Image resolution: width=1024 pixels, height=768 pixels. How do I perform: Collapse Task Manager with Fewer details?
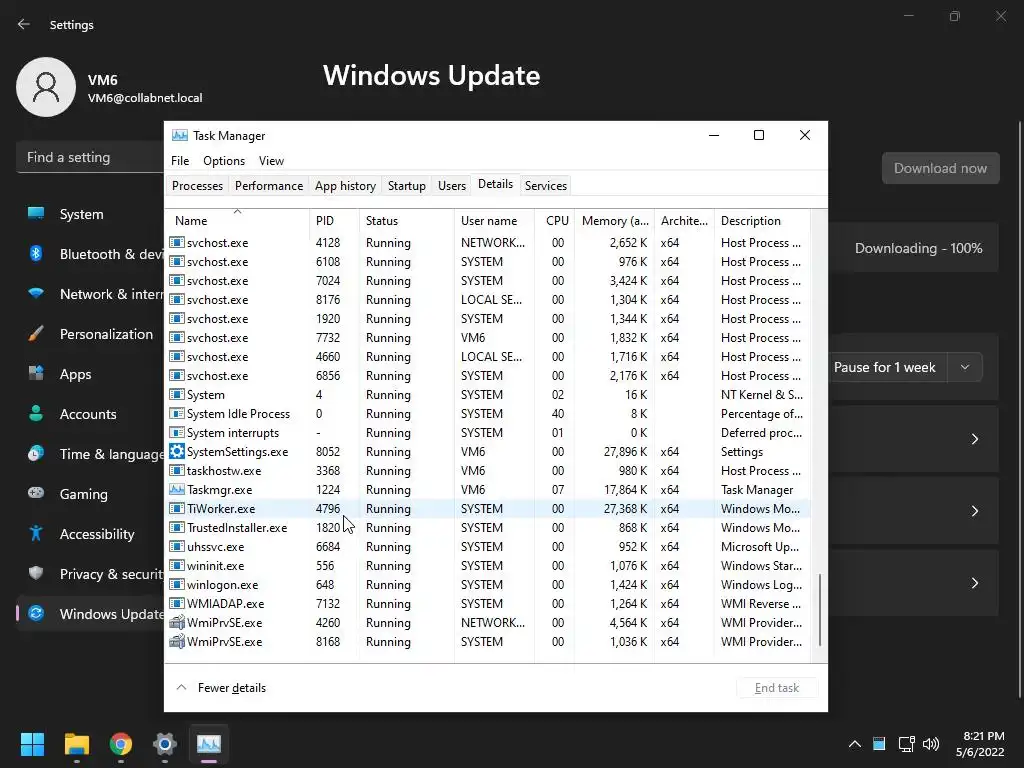(221, 688)
